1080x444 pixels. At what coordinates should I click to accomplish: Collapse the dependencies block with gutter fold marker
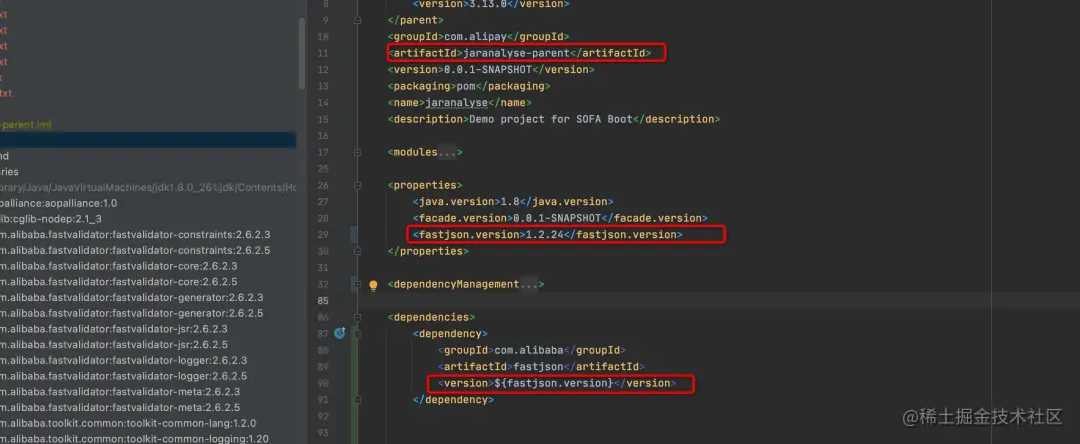point(357,317)
